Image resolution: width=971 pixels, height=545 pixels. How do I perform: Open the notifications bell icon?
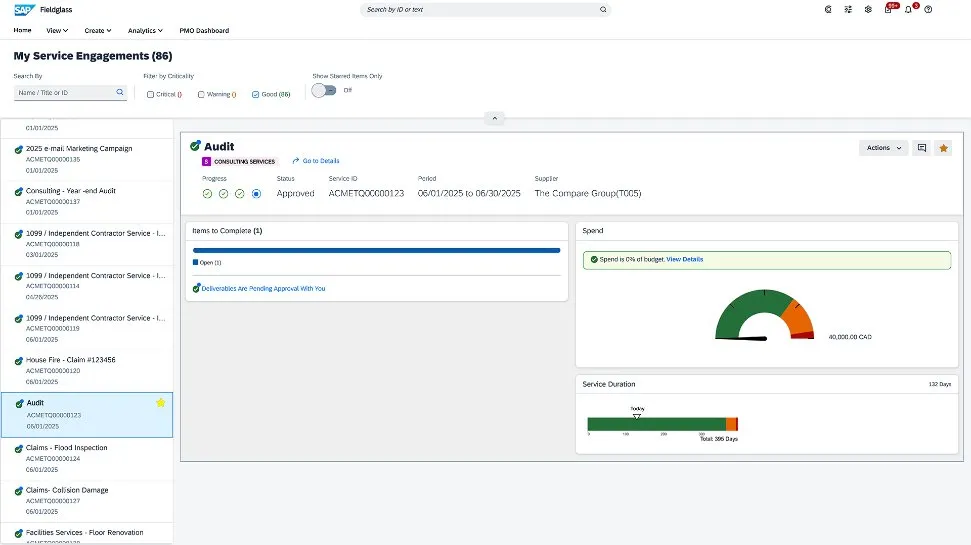pyautogui.click(x=907, y=10)
